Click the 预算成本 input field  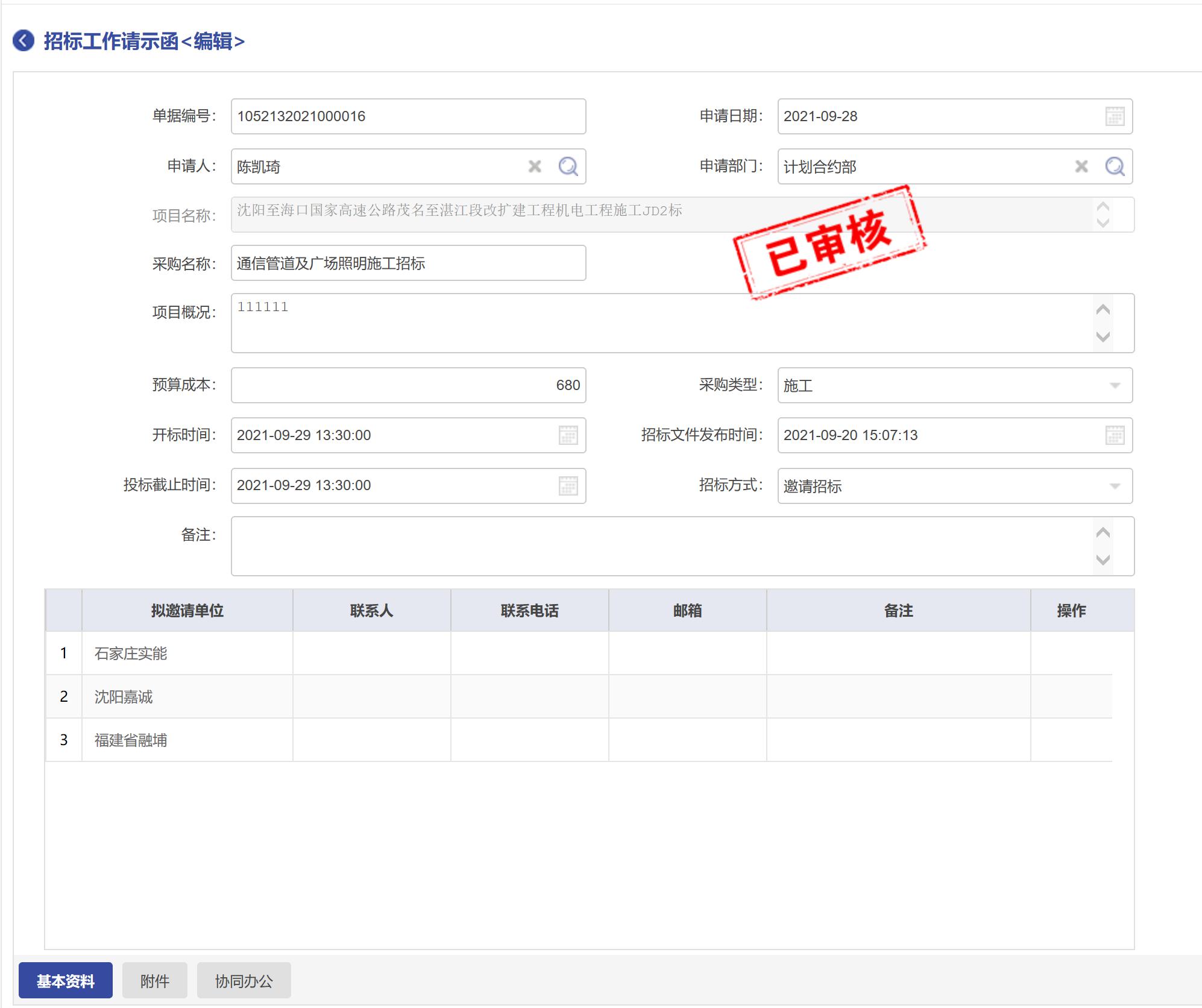(408, 385)
